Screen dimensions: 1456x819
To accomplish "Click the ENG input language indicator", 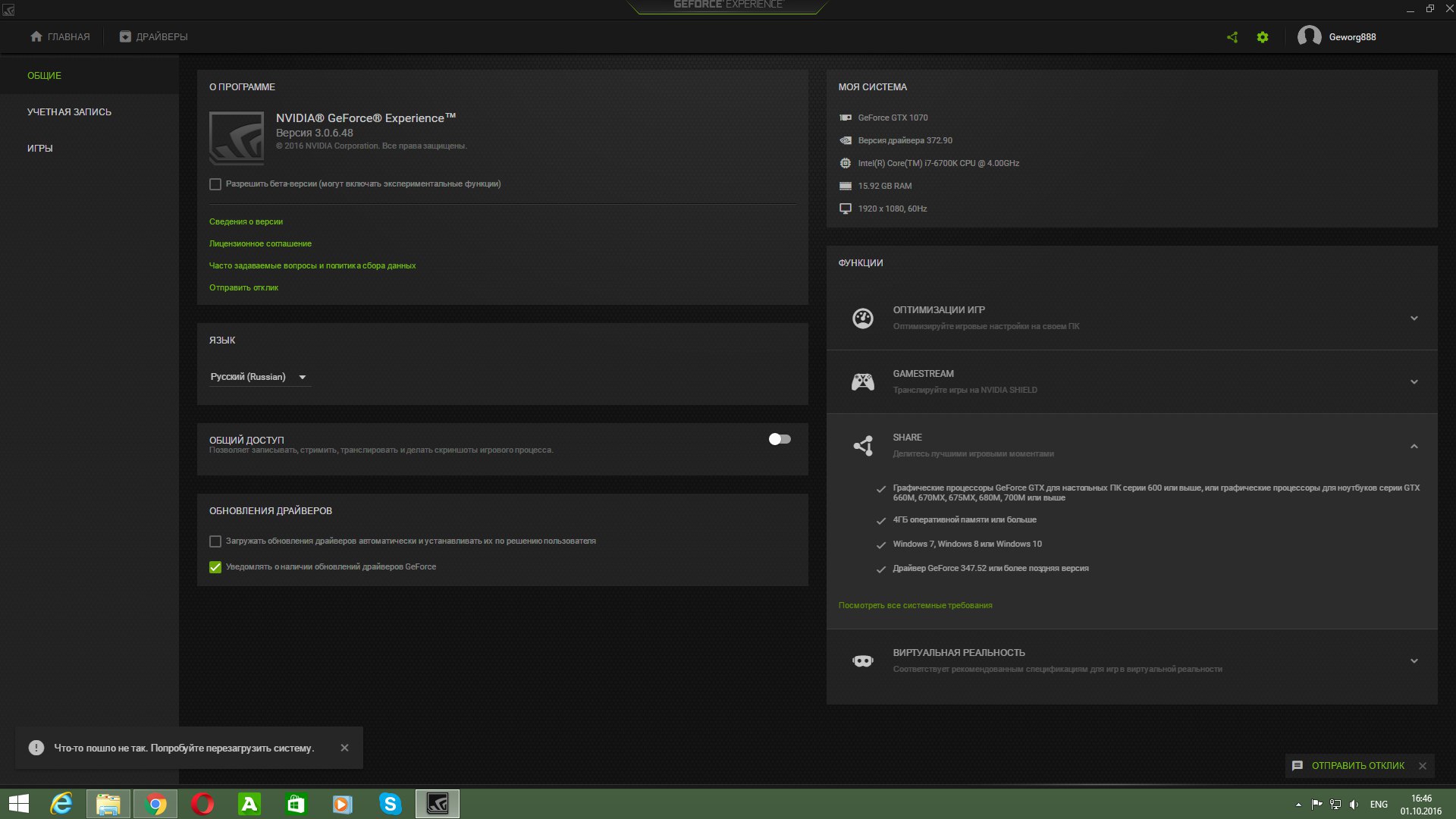I will (1379, 805).
